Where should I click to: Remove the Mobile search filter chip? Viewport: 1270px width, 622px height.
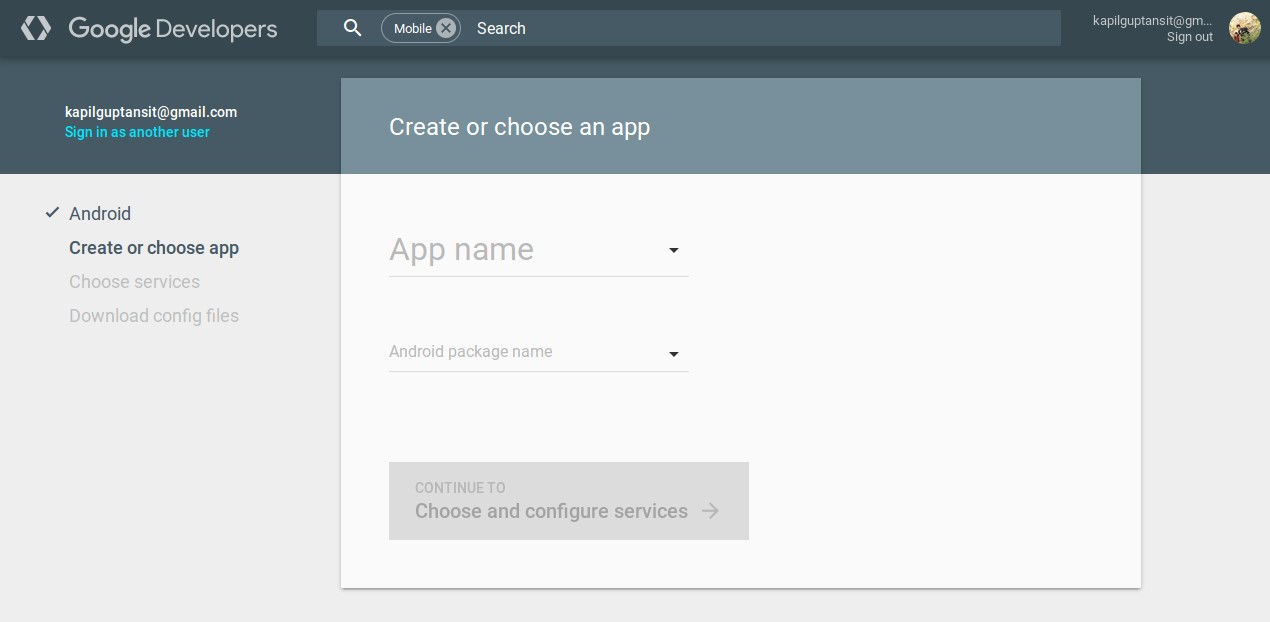446,28
